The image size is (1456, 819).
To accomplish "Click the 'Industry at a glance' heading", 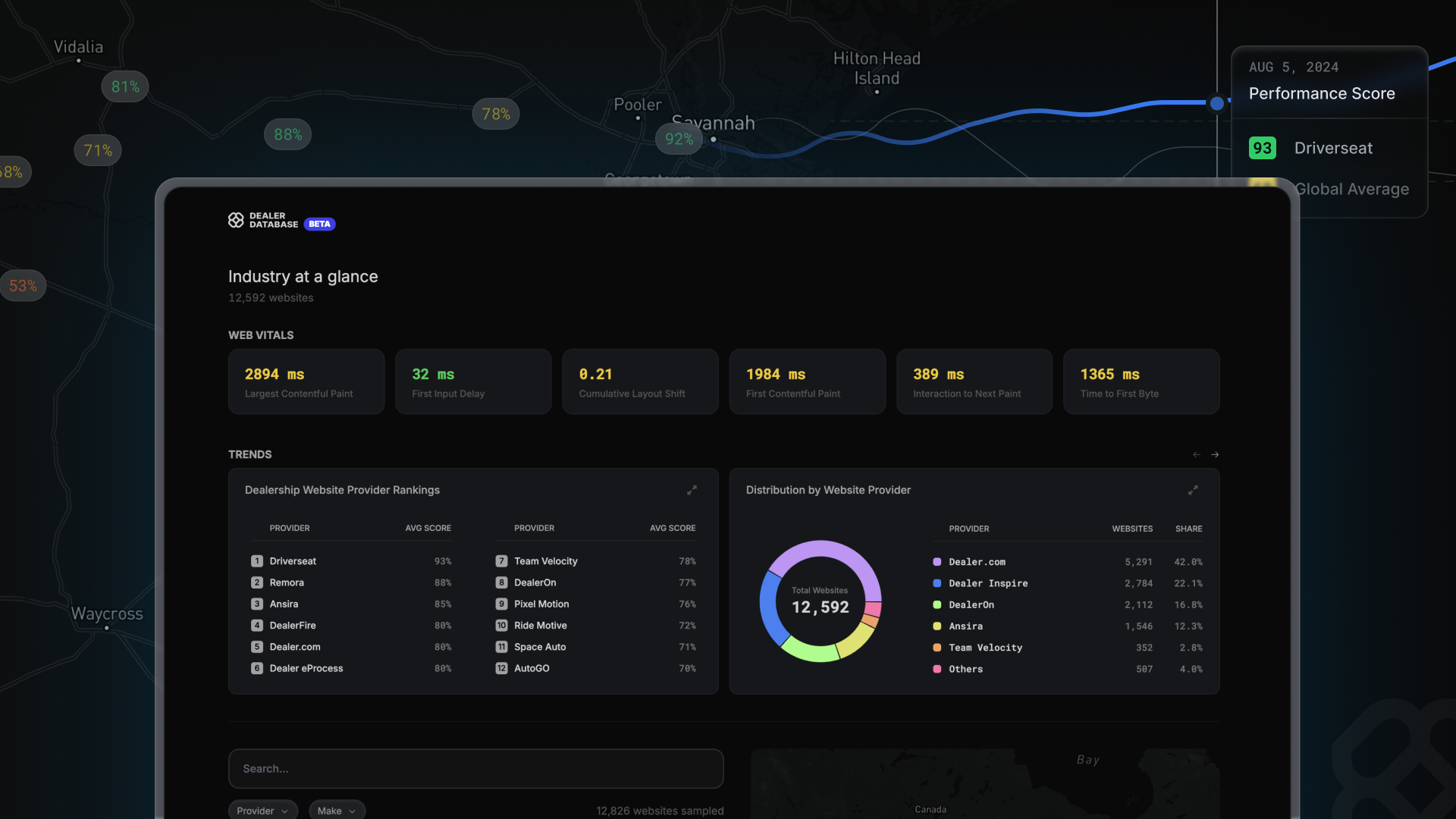I will point(303,277).
